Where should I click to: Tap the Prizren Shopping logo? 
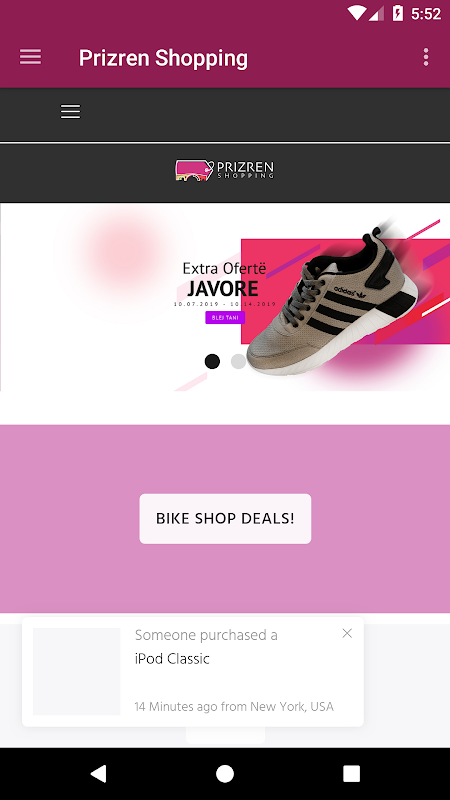[224, 170]
